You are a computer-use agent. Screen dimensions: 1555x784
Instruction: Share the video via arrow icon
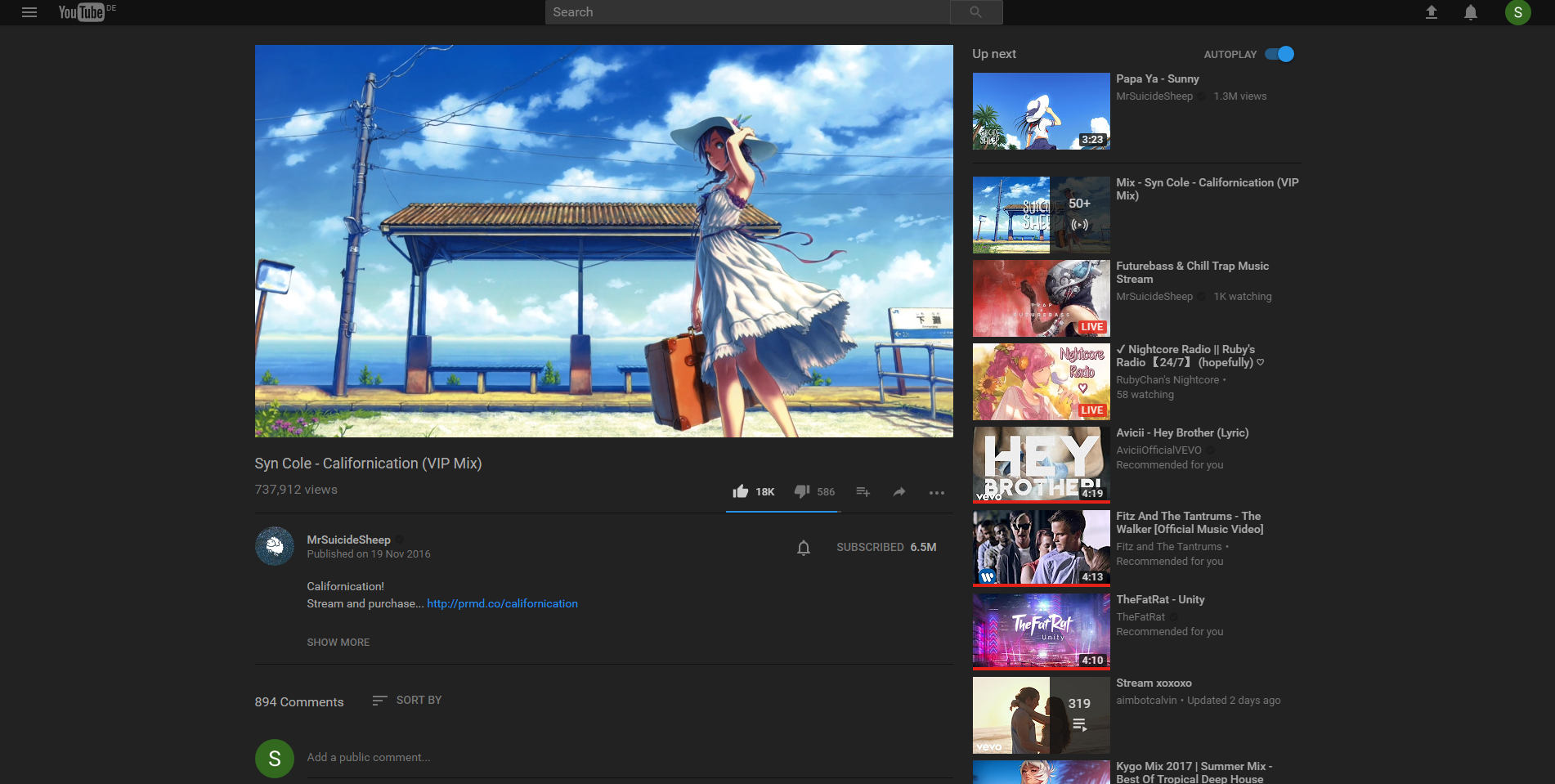tap(899, 491)
